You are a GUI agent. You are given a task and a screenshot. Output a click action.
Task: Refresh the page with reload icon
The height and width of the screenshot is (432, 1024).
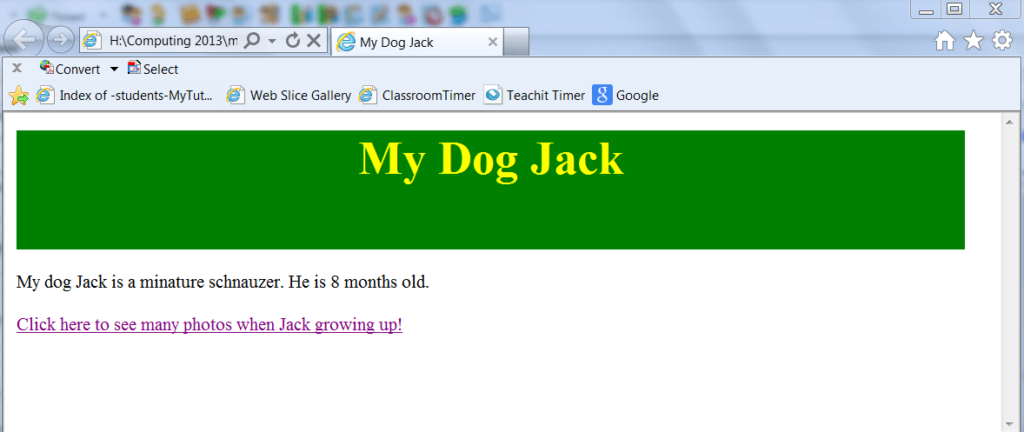coord(293,41)
